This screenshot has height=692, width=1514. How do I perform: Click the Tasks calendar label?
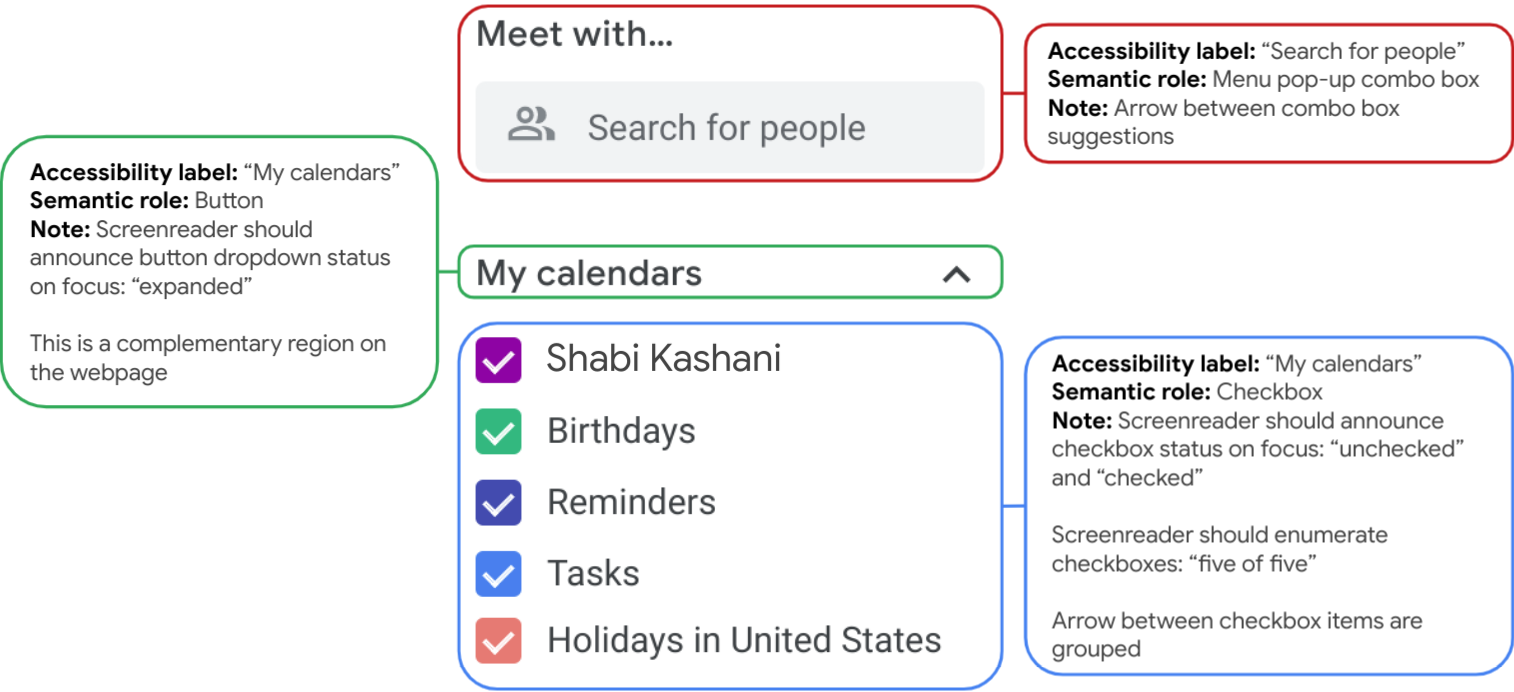[593, 573]
